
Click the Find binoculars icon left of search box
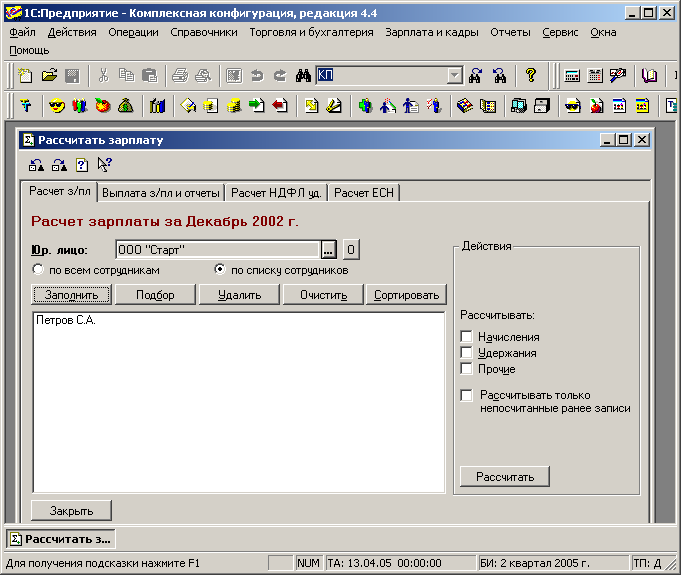click(x=303, y=76)
